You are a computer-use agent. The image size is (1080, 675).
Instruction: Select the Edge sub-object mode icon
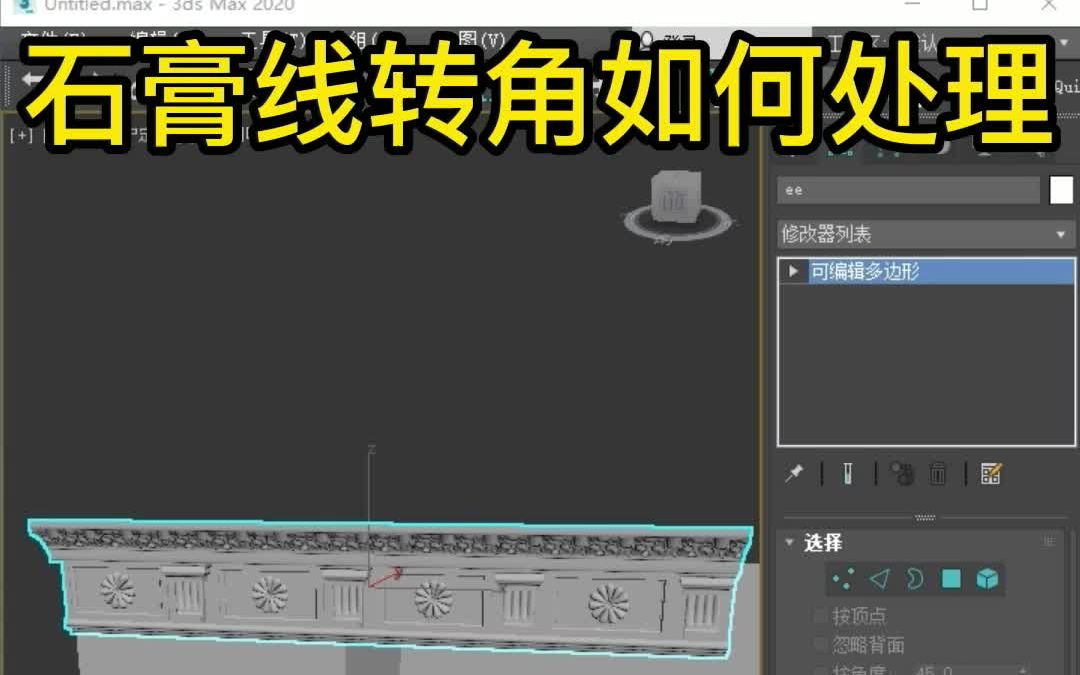tap(880, 578)
